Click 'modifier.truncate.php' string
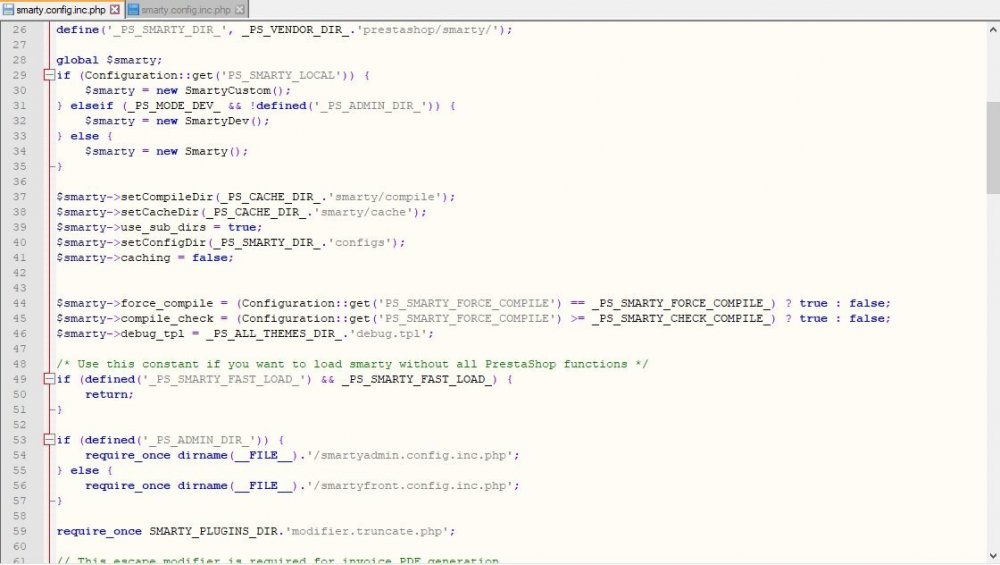The width and height of the screenshot is (1000, 565). coord(367,531)
